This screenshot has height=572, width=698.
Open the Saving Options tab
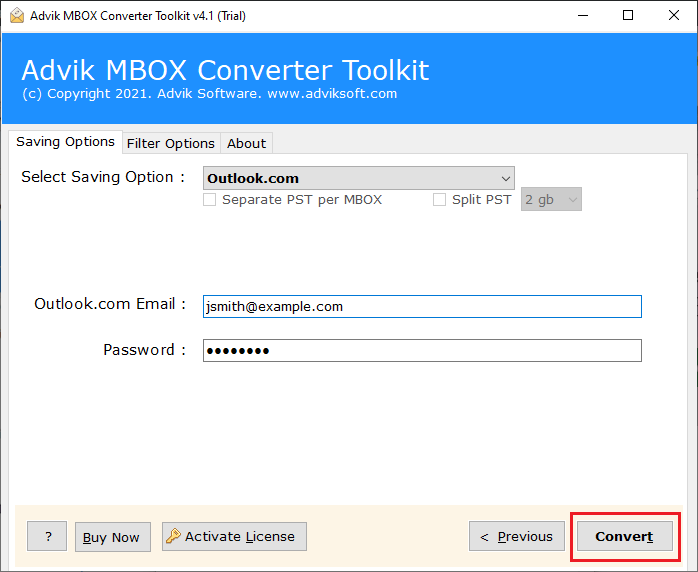coord(65,142)
